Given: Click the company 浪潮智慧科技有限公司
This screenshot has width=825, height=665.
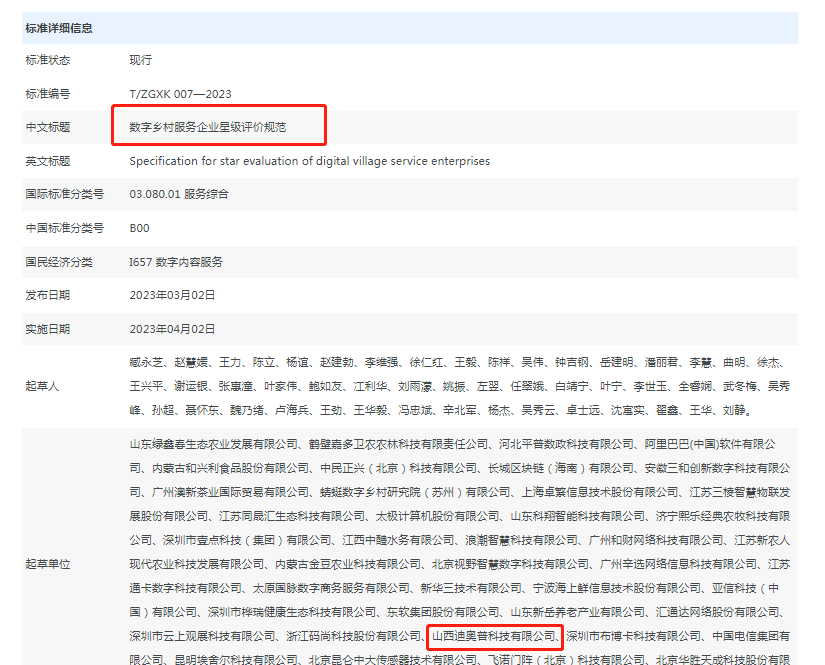Looking at the screenshot, I should point(521,540).
